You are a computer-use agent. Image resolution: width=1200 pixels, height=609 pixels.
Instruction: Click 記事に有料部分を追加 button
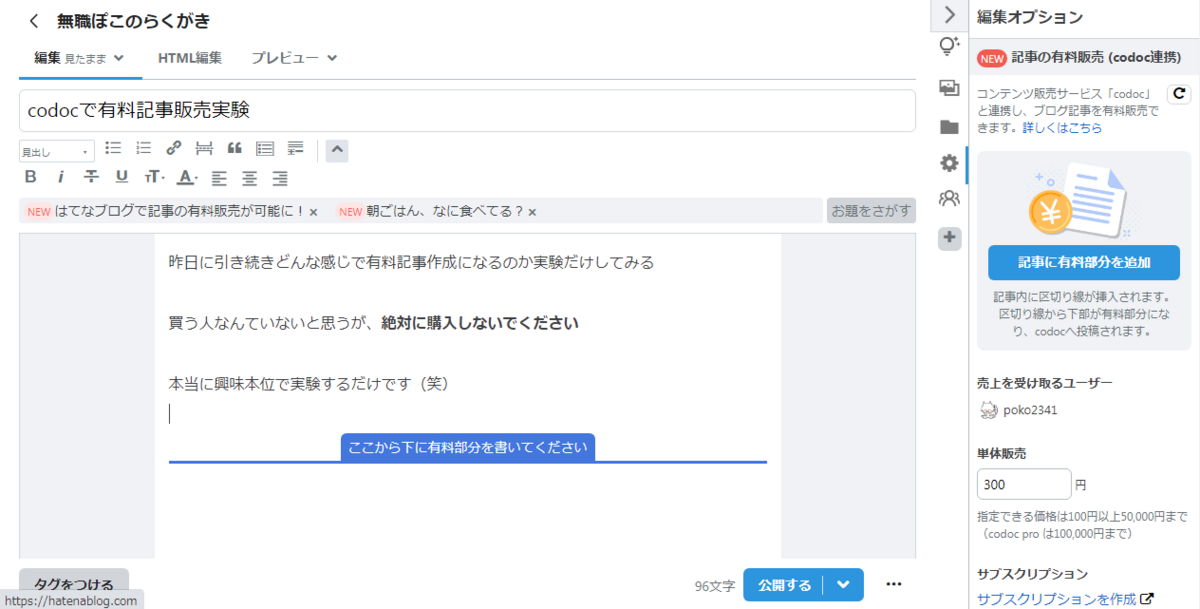point(1084,263)
